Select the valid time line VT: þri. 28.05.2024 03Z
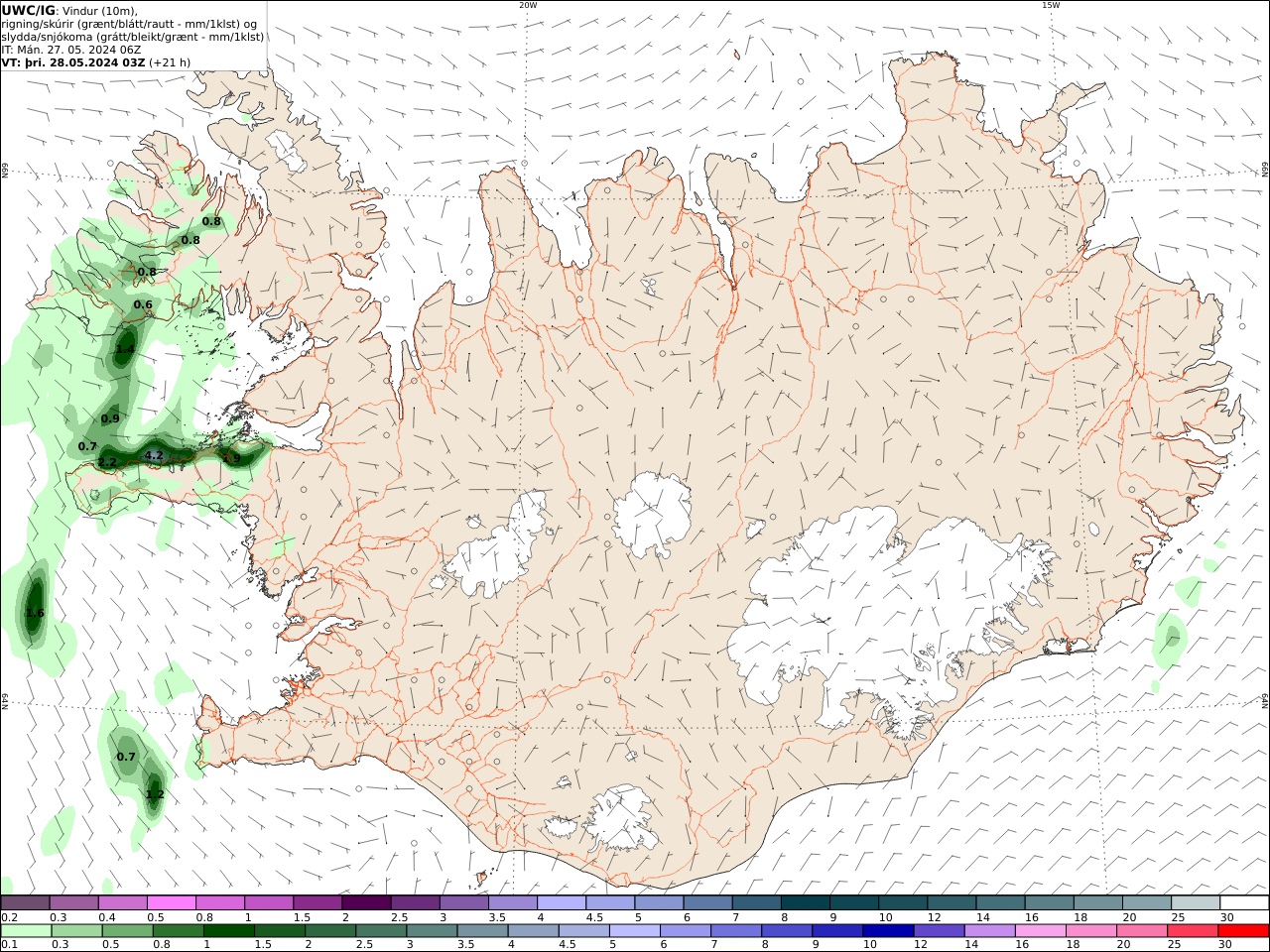Image resolution: width=1270 pixels, height=952 pixels. (x=73, y=61)
